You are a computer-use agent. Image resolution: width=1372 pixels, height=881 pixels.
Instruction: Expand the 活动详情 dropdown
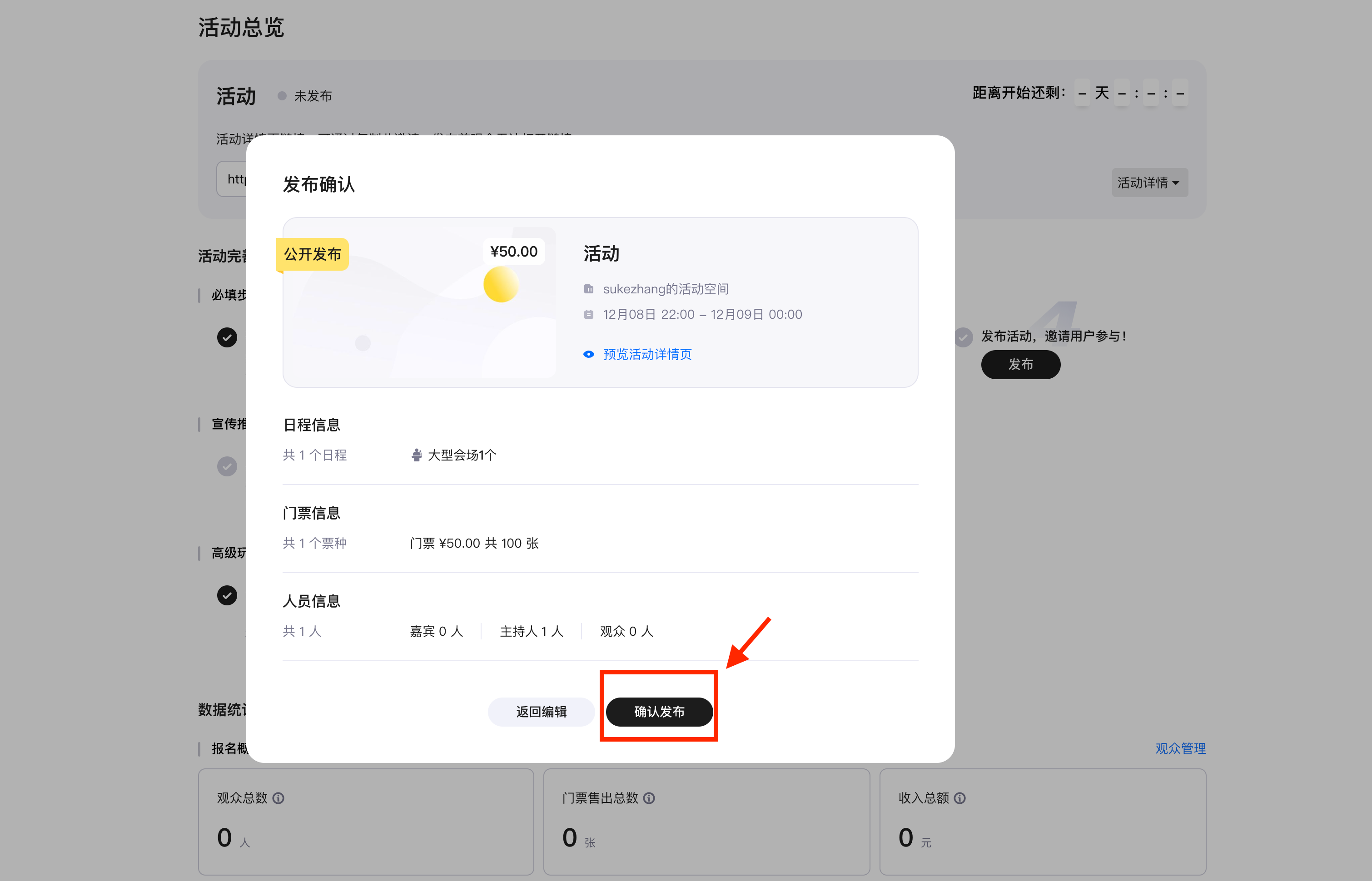pos(1149,183)
